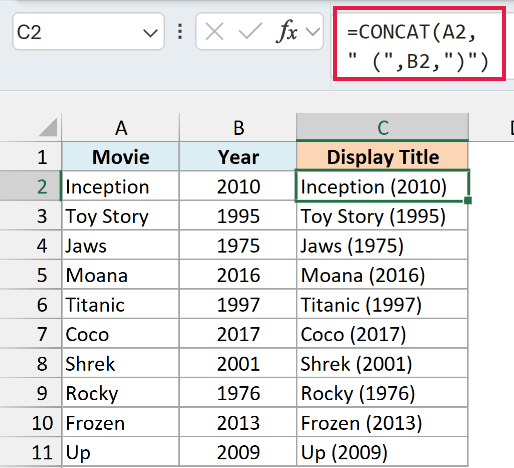Click the fill handle on cell C2
Image resolution: width=514 pixels, height=468 pixels.
[x=468, y=200]
